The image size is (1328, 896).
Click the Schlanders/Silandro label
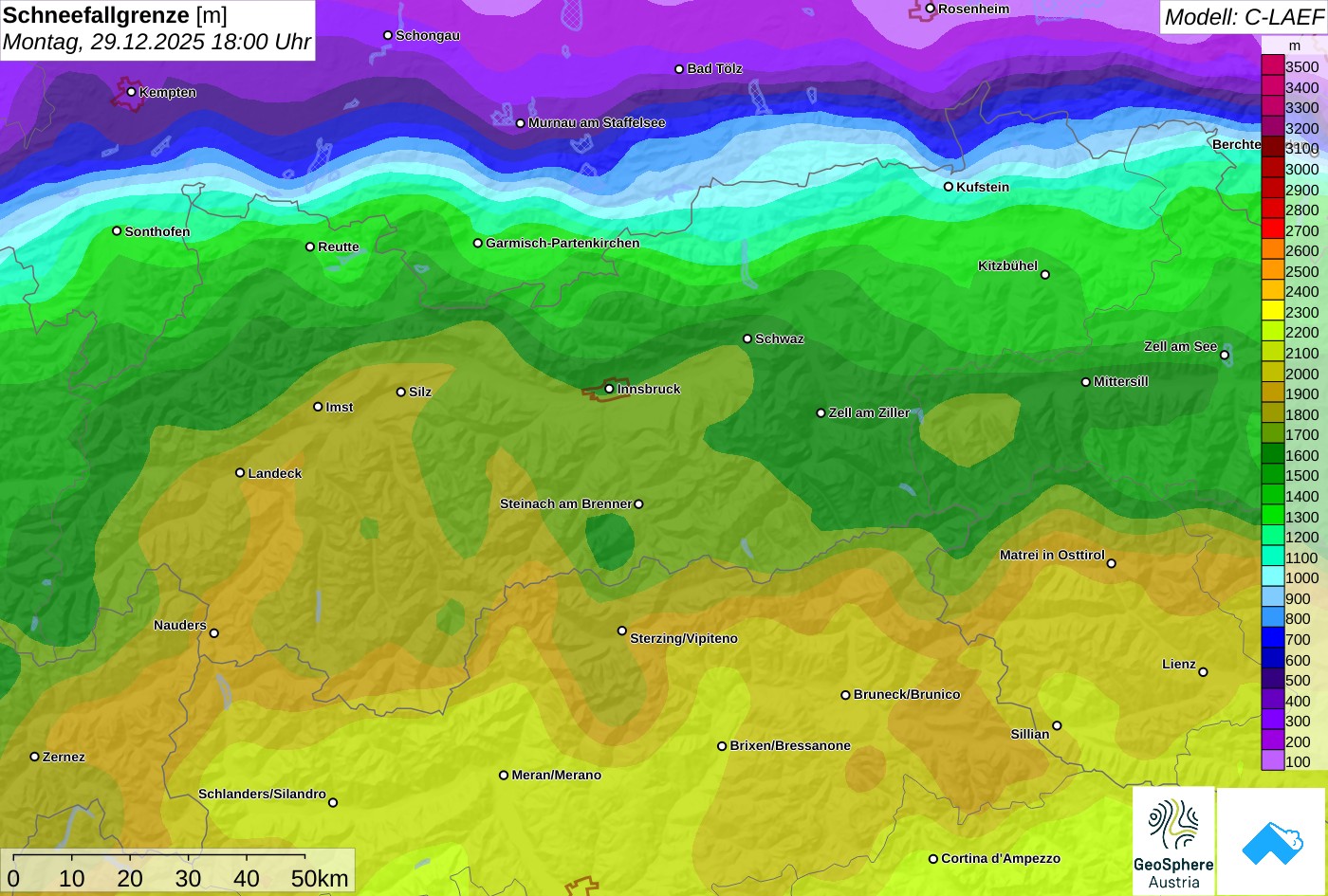click(262, 794)
